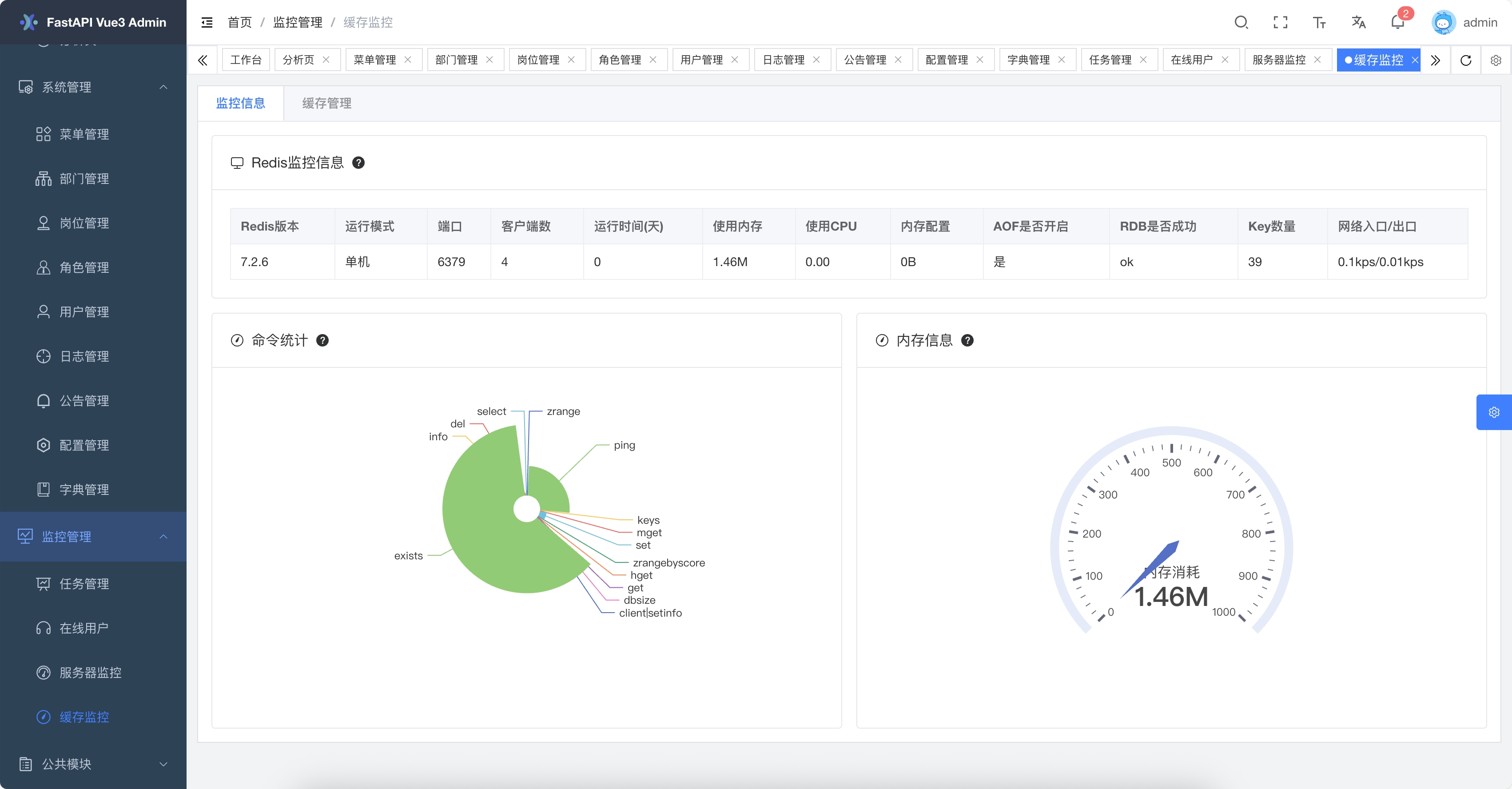This screenshot has width=1512, height=789.
Task: Click the Redis版本 column header
Action: pos(283,227)
